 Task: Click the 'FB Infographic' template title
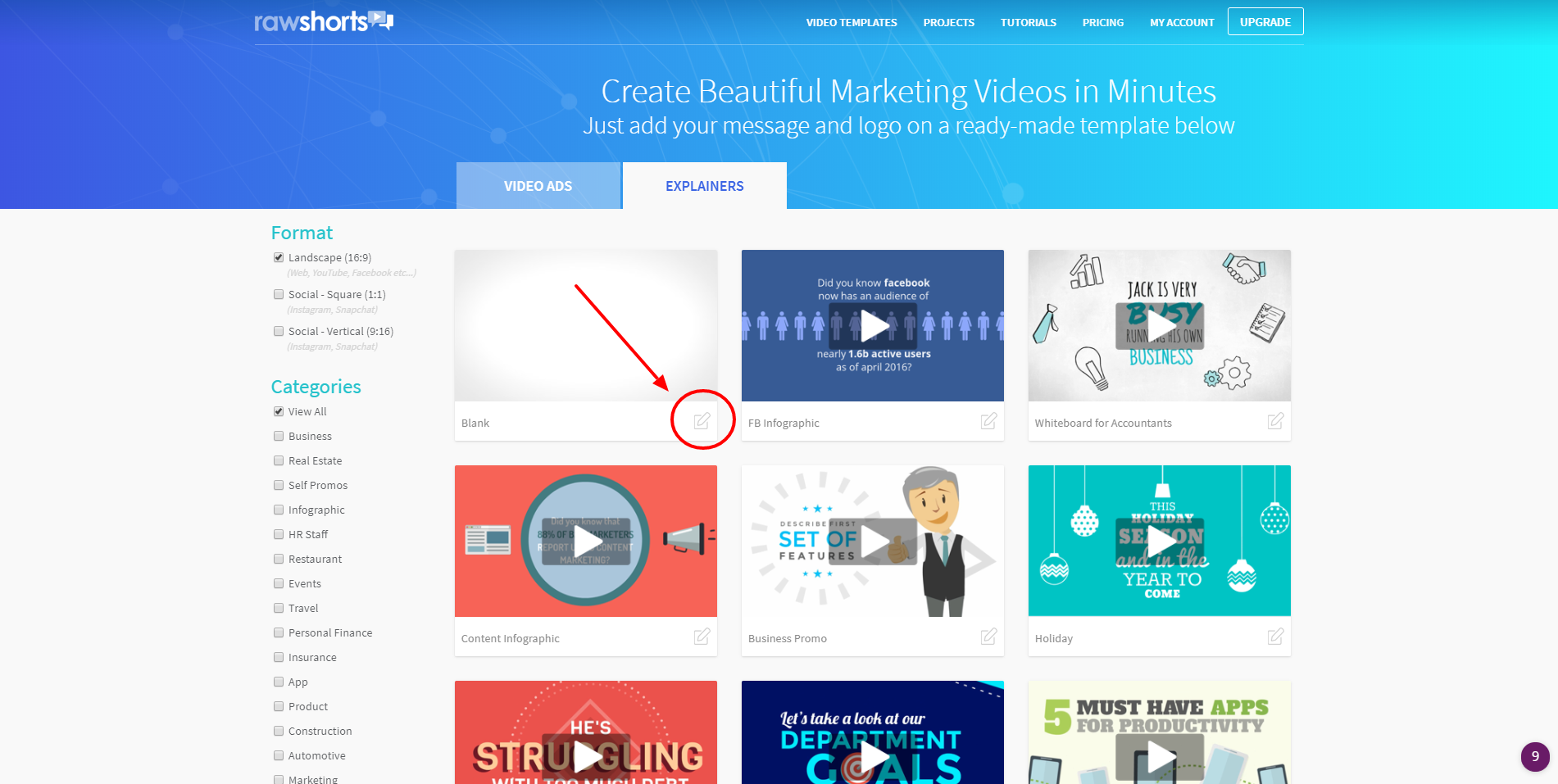coord(784,423)
